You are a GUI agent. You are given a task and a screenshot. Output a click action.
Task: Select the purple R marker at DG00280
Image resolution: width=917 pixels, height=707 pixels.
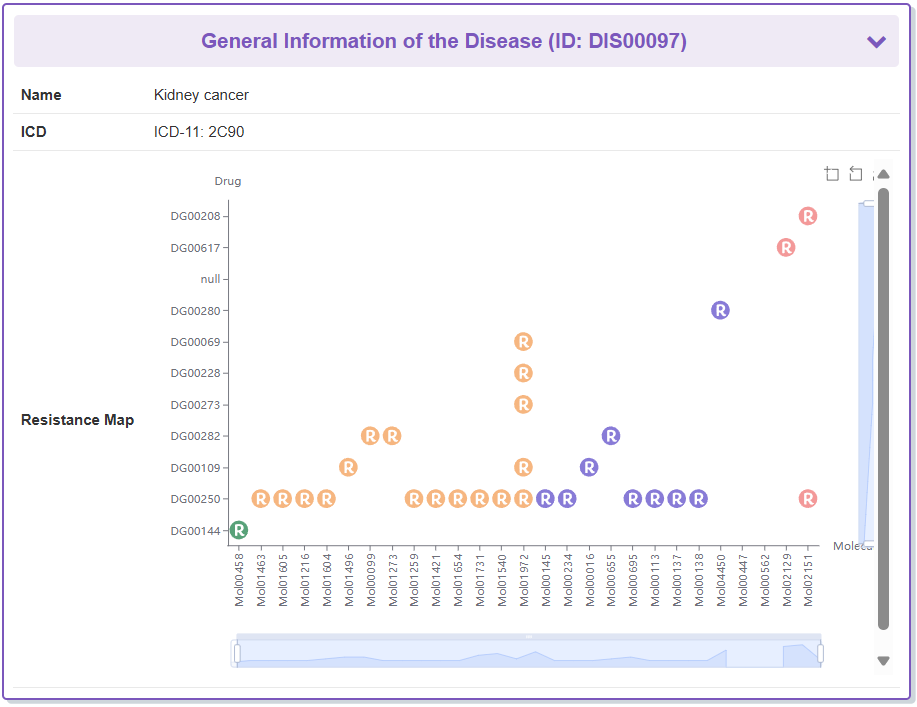pyautogui.click(x=720, y=310)
